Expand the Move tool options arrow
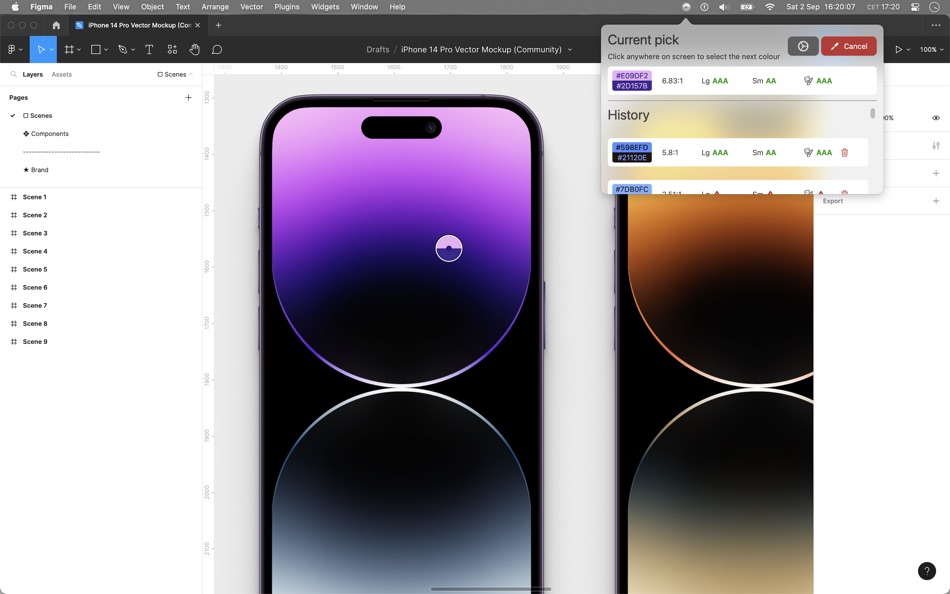This screenshot has height=594, width=950. (x=51, y=50)
